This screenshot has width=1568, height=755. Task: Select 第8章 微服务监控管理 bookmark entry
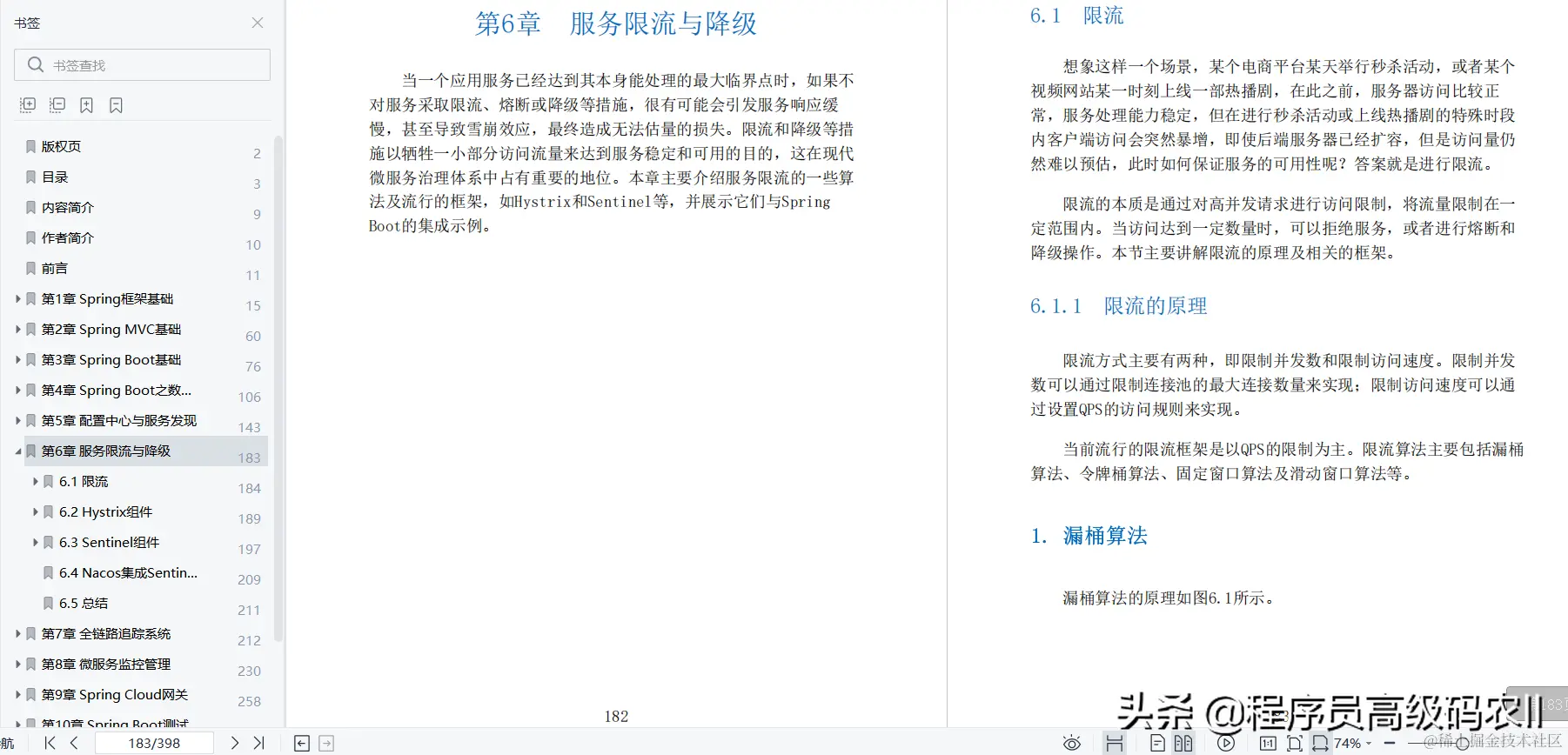106,664
